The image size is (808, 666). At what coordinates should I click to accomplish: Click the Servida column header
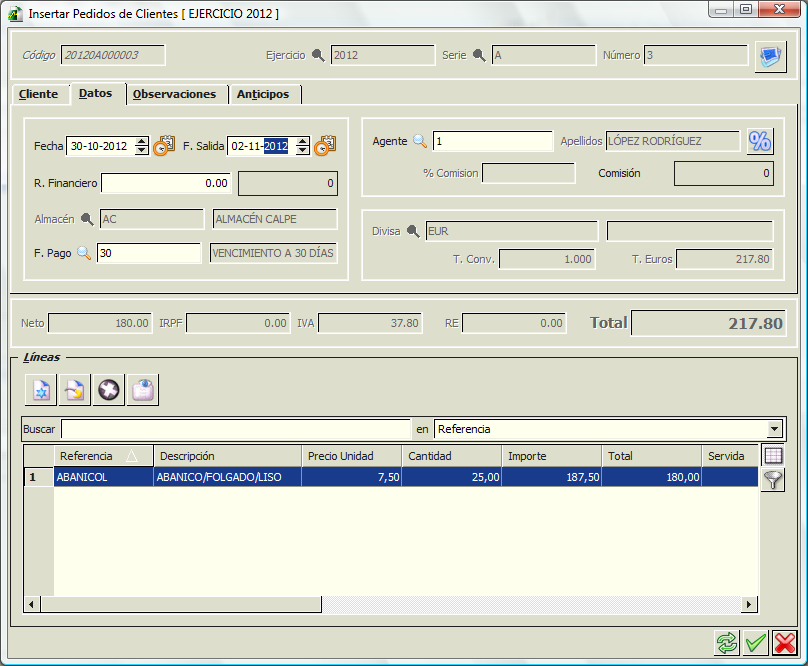click(x=730, y=456)
